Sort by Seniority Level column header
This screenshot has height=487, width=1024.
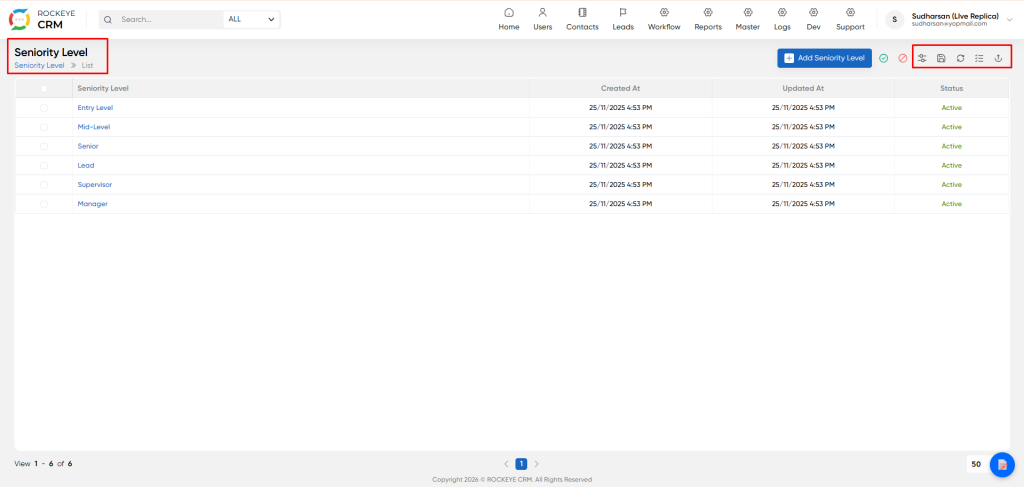coord(103,88)
